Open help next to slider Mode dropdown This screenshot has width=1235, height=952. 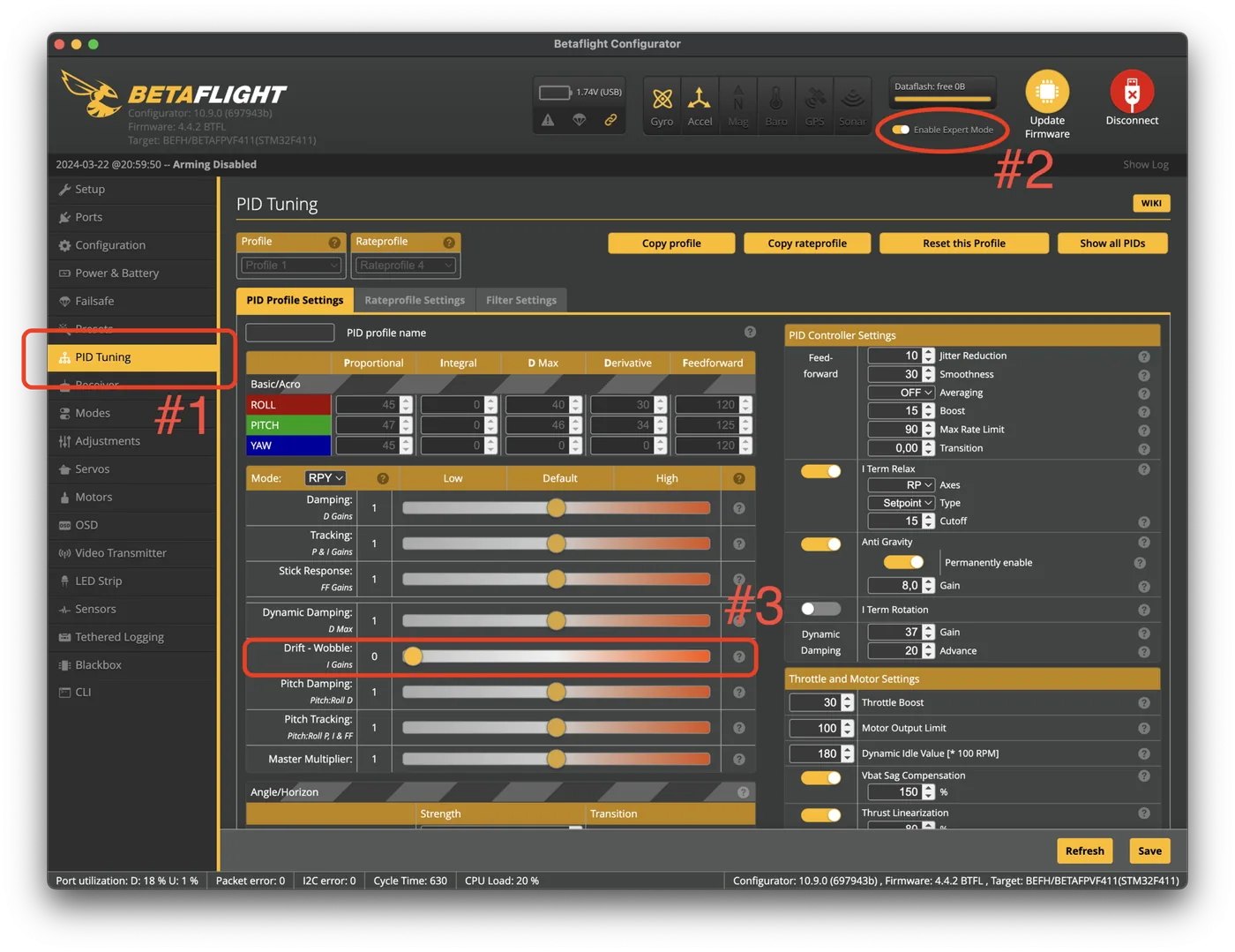[383, 478]
